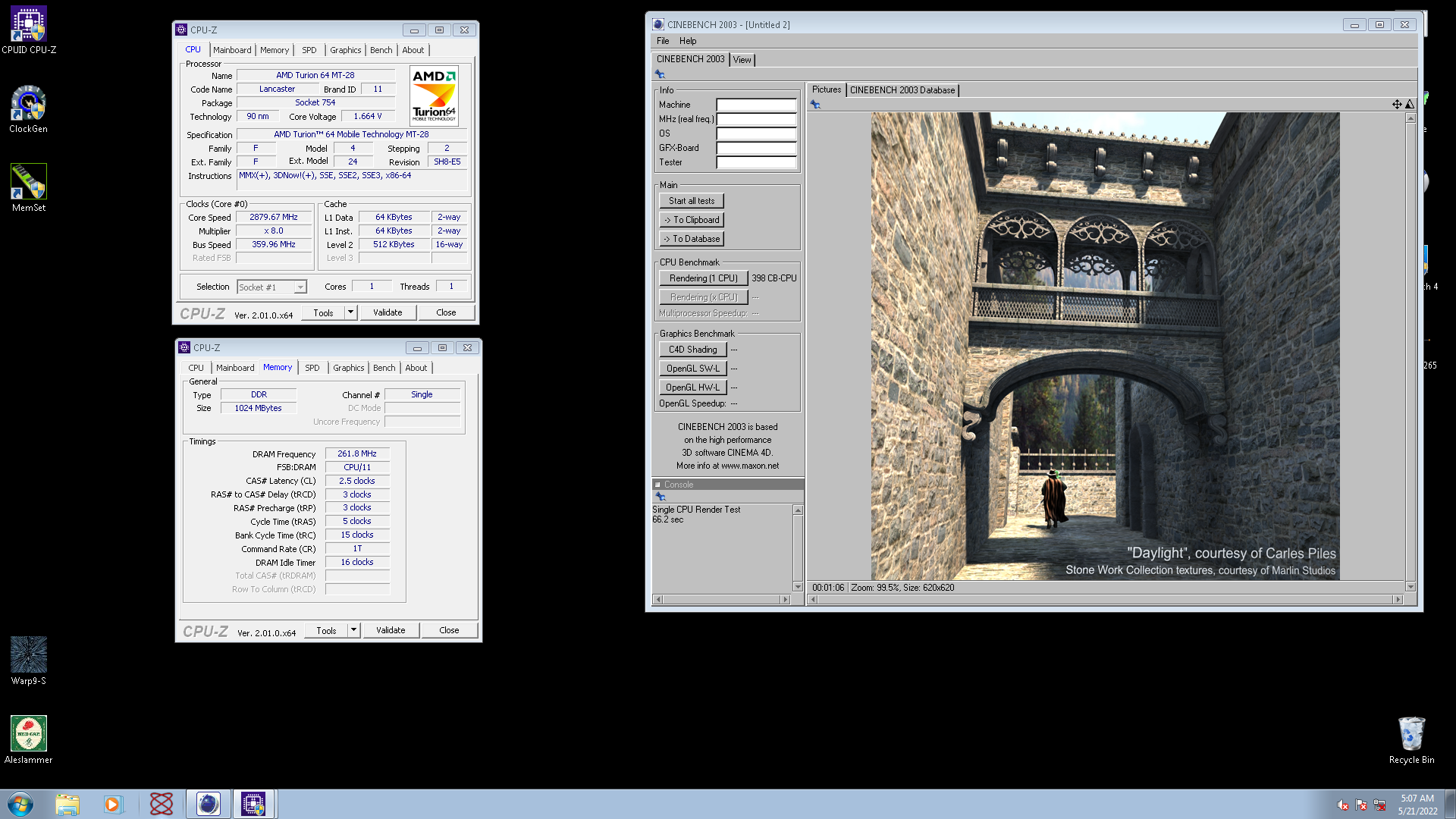Launch Windows Media Player from the taskbar
Image resolution: width=1456 pixels, height=819 pixels.
pyautogui.click(x=113, y=804)
